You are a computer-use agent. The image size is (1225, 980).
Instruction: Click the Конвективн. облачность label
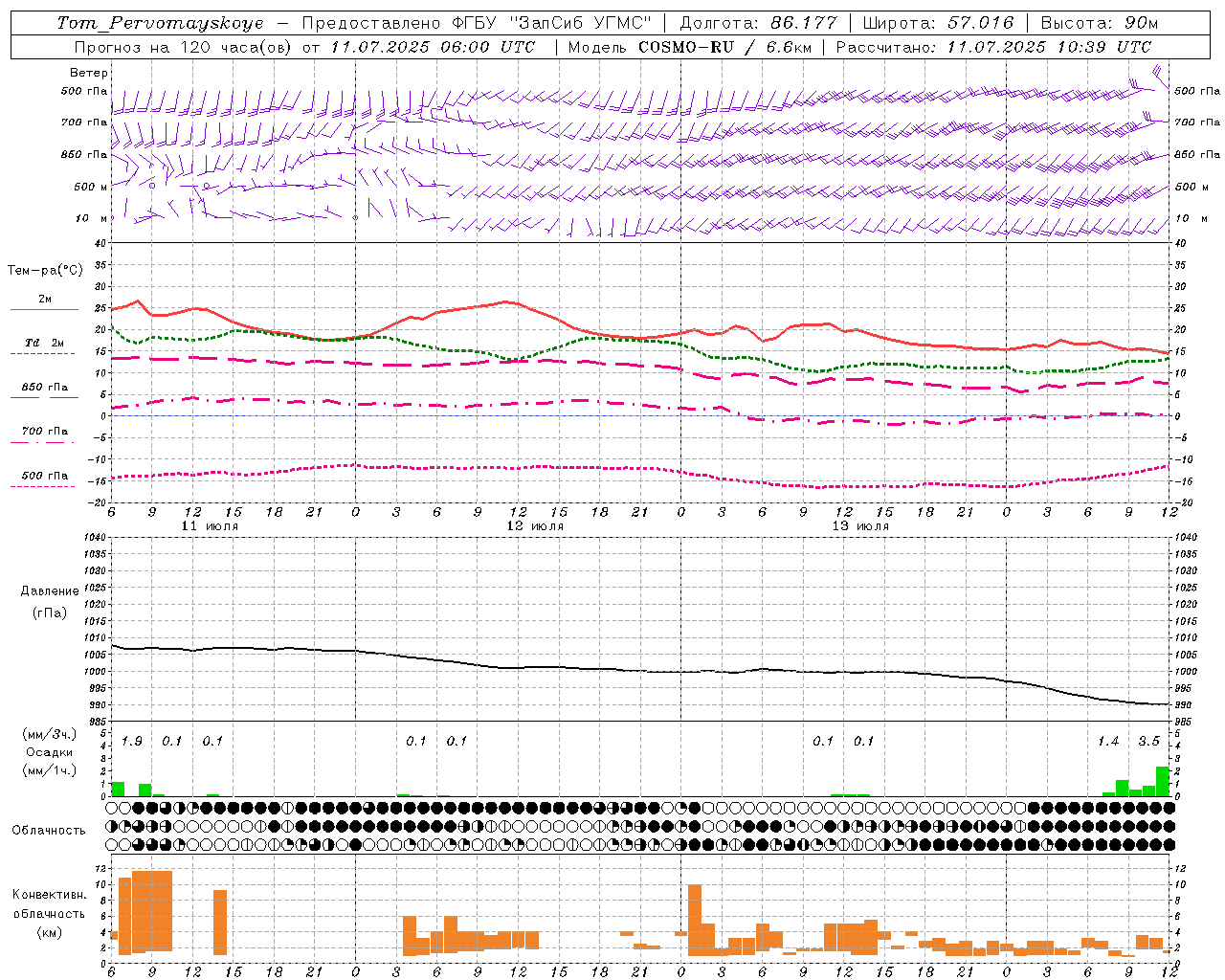49,903
